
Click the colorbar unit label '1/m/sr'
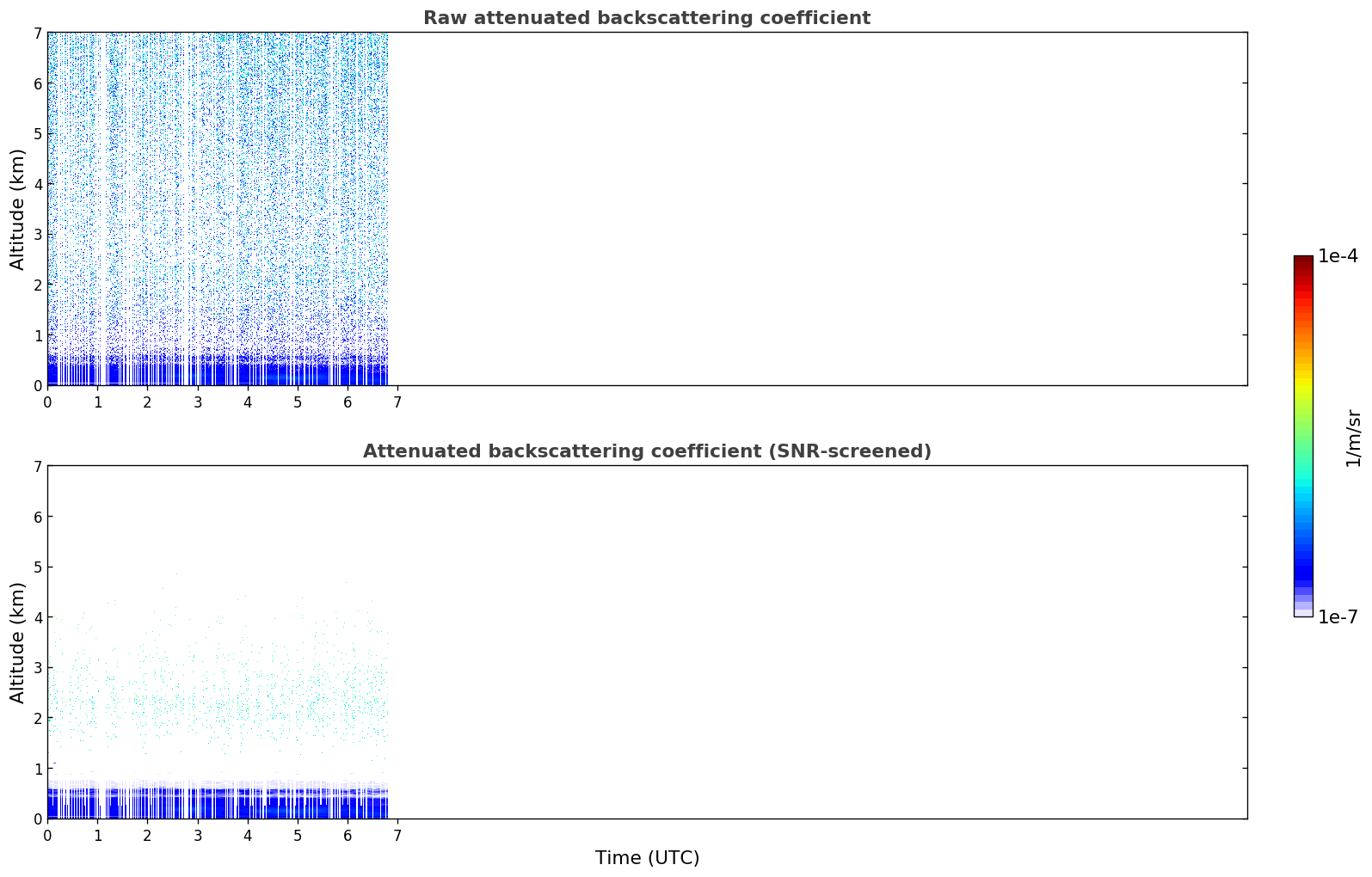1353,438
